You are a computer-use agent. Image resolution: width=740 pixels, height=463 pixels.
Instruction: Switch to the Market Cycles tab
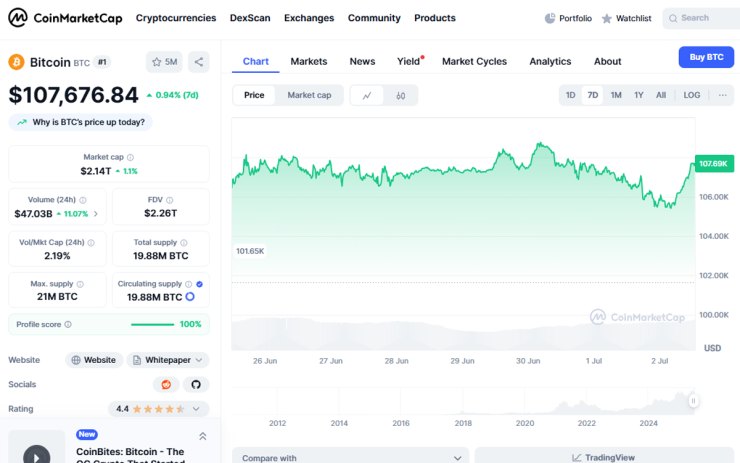474,61
